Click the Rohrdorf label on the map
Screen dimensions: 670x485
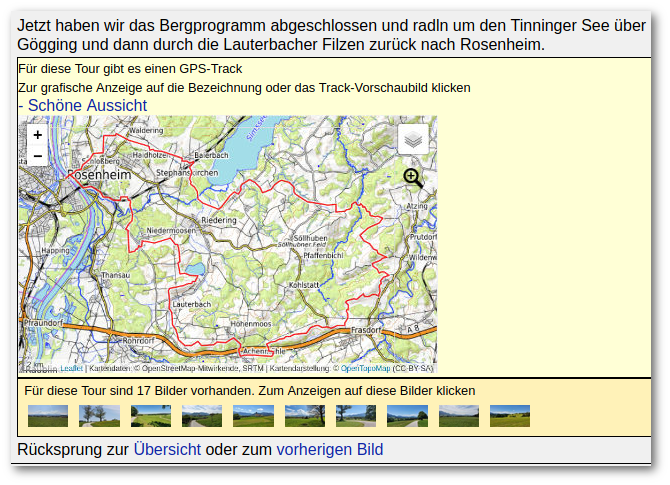[138, 341]
